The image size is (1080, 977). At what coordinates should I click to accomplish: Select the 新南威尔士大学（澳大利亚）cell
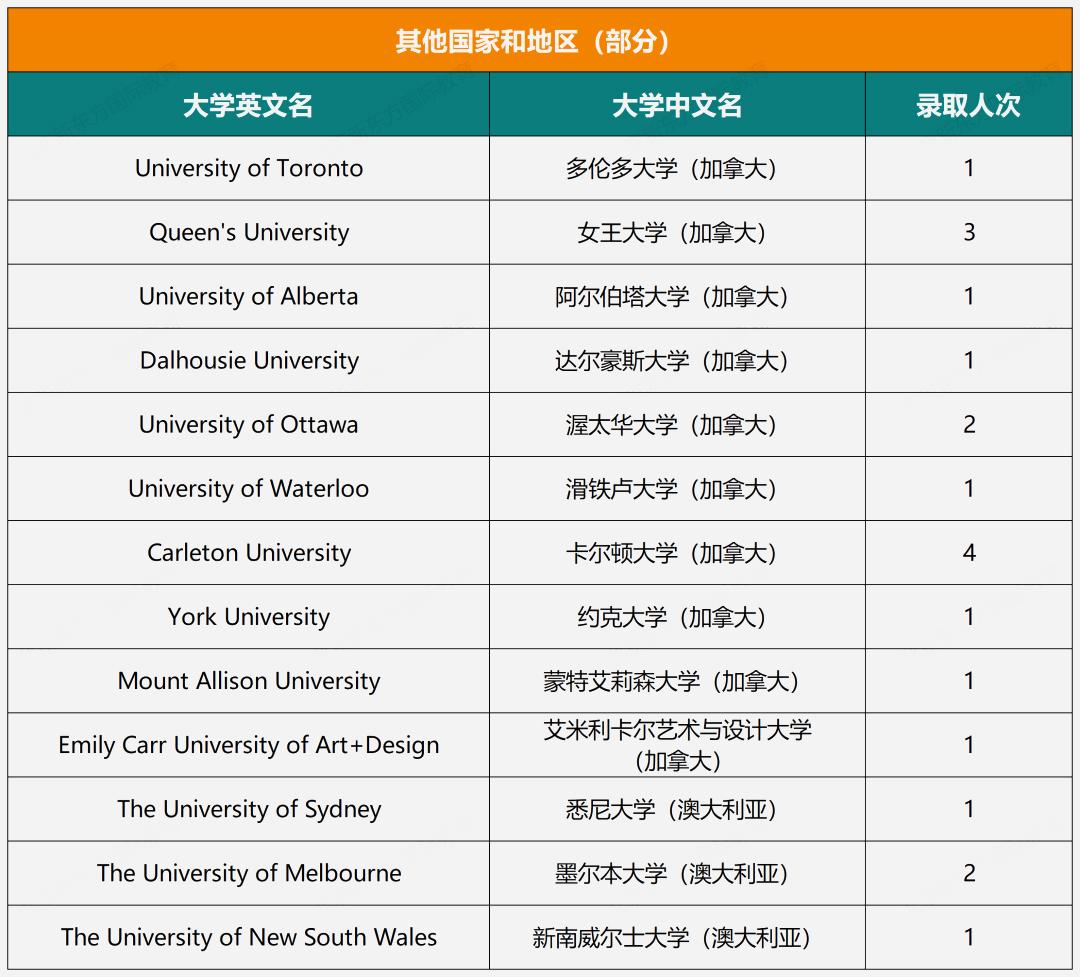(x=677, y=937)
